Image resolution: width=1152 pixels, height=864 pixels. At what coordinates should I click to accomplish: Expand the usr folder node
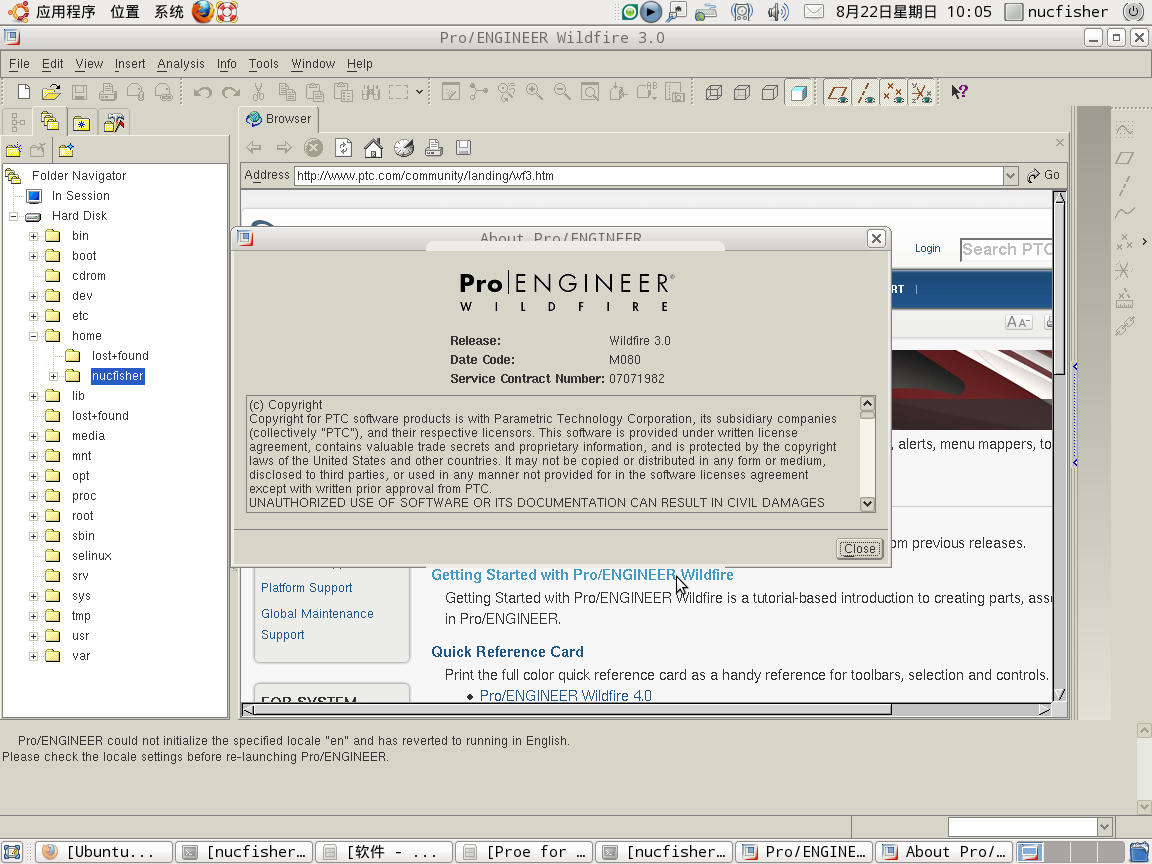[x=33, y=636]
